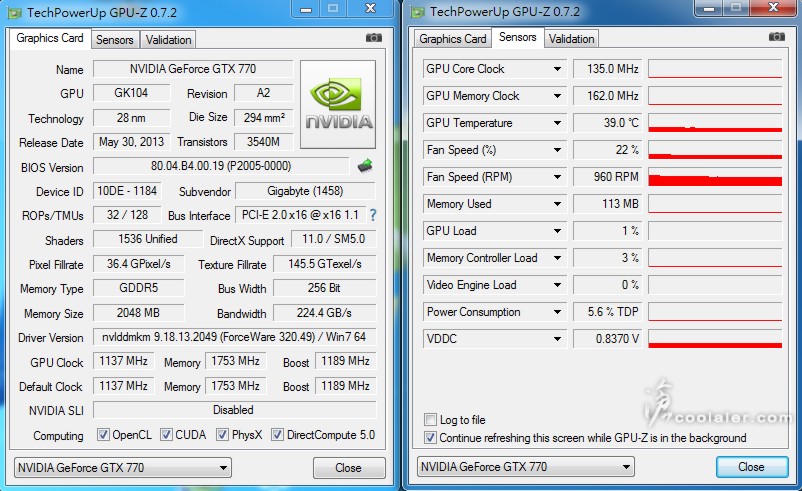Toggle the PhysX checkbox
Viewport: 802px width, 491px height.
[222, 435]
